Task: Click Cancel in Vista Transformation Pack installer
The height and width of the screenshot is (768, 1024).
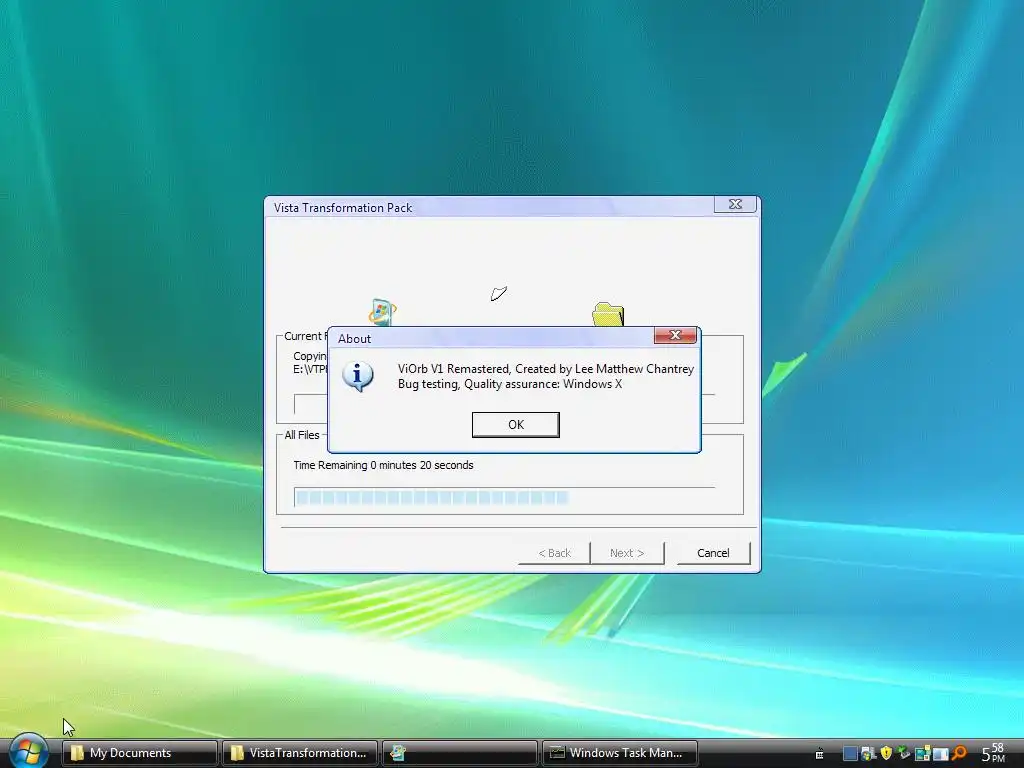Action: pyautogui.click(x=713, y=553)
